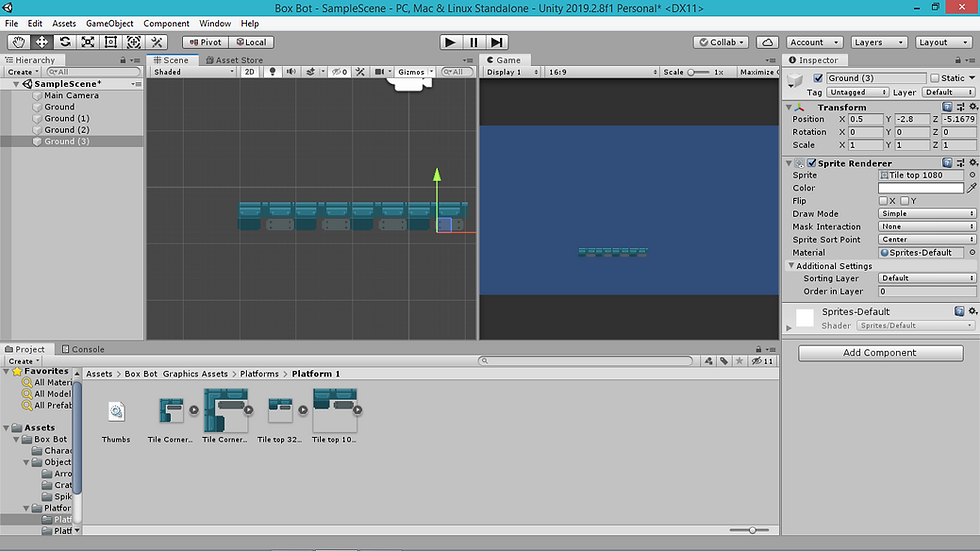
Task: Open scene camera settings icon
Action: [379, 72]
